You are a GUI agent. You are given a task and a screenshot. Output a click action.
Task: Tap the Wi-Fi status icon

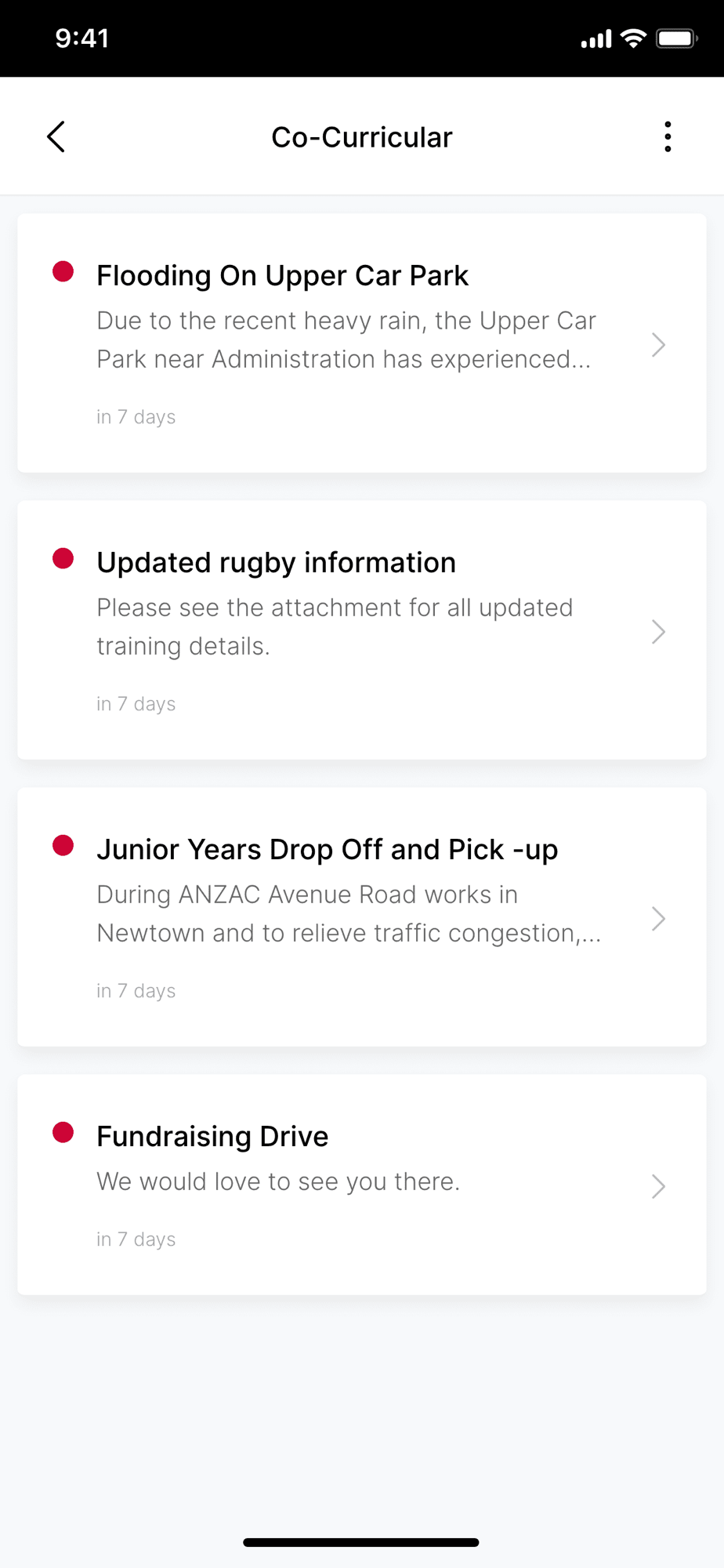pyautogui.click(x=633, y=38)
